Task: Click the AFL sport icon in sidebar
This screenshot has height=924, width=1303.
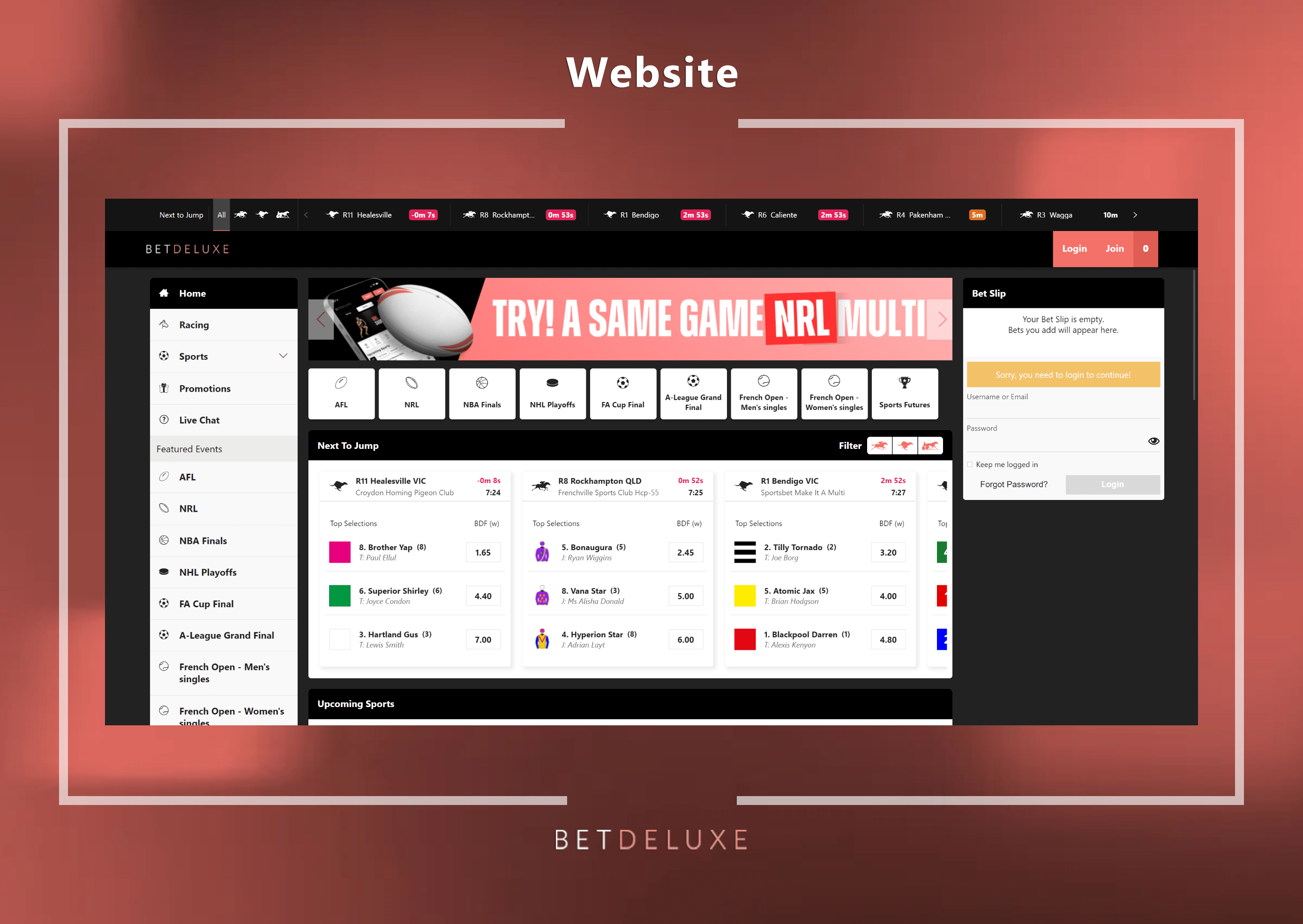Action: click(163, 477)
